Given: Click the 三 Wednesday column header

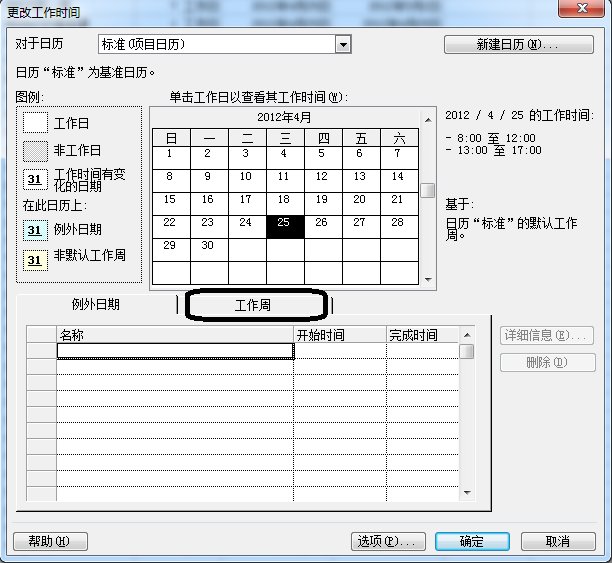Looking at the screenshot, I should point(285,138).
